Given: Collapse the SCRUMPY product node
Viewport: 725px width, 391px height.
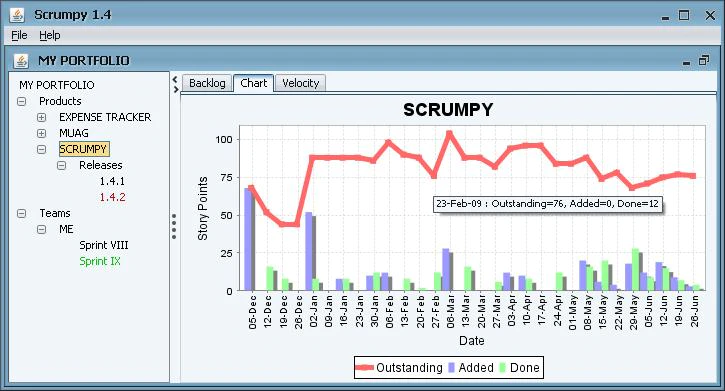Looking at the screenshot, I should pyautogui.click(x=42, y=149).
